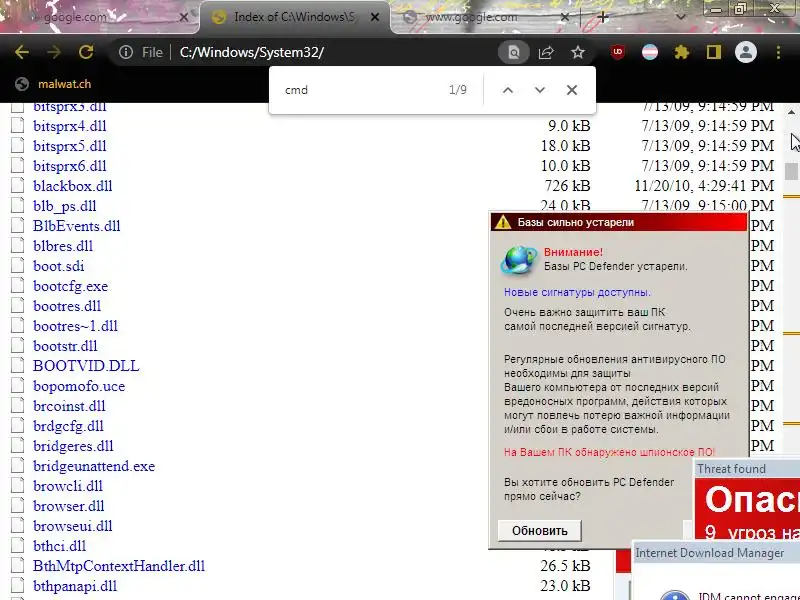This screenshot has height=600, width=800.
Task: Open bridgeres.dll file link
Action: click(73, 446)
